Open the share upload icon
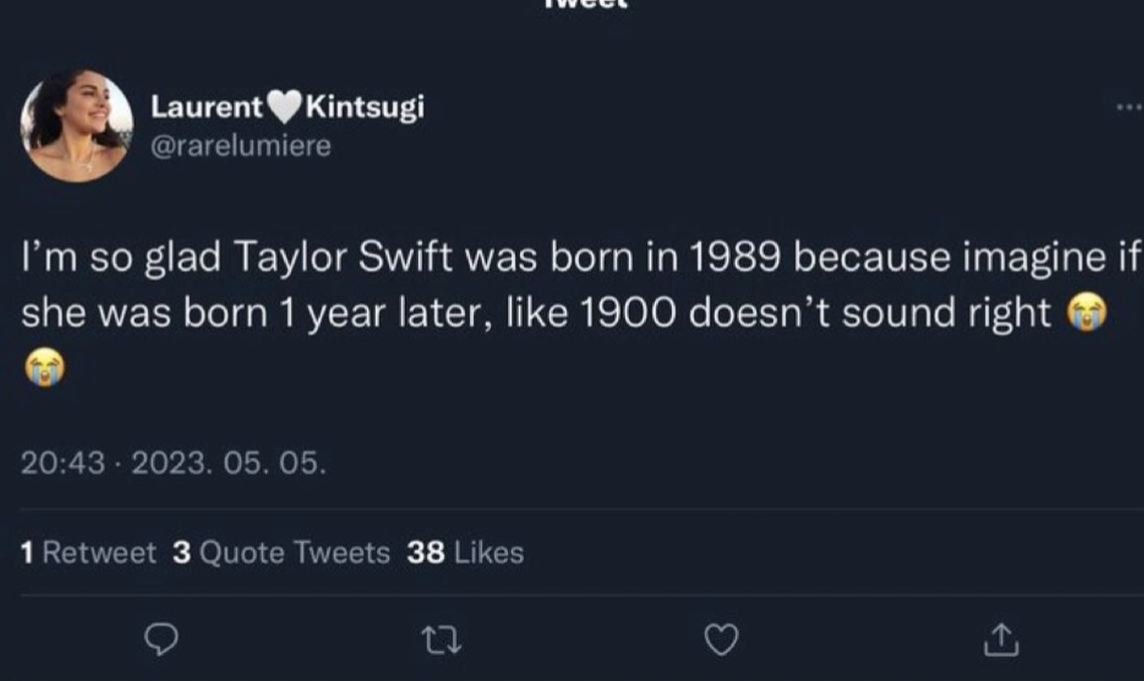 [1001, 640]
